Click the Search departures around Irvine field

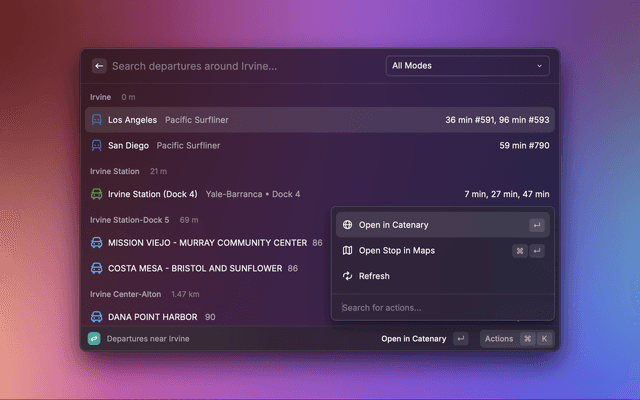(240, 66)
